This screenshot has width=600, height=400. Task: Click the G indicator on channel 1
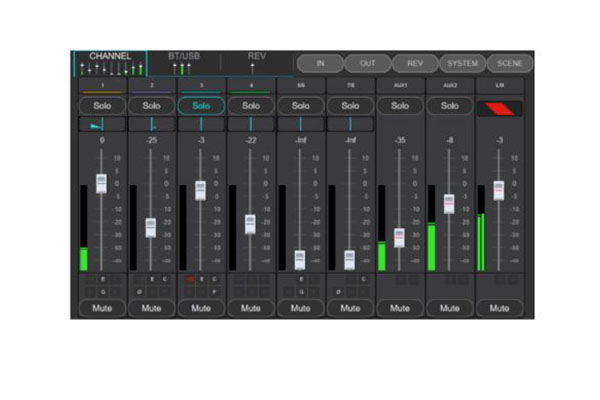click(103, 292)
